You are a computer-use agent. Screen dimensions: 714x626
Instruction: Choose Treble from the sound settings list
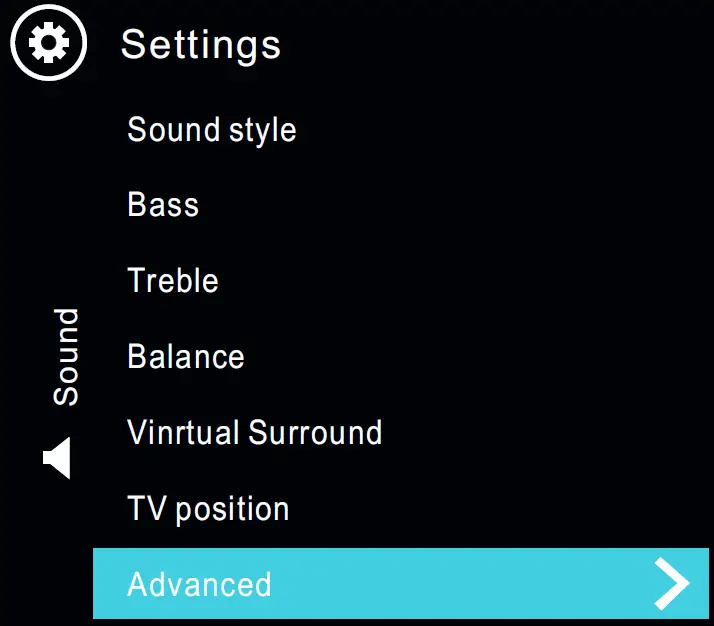coord(173,281)
